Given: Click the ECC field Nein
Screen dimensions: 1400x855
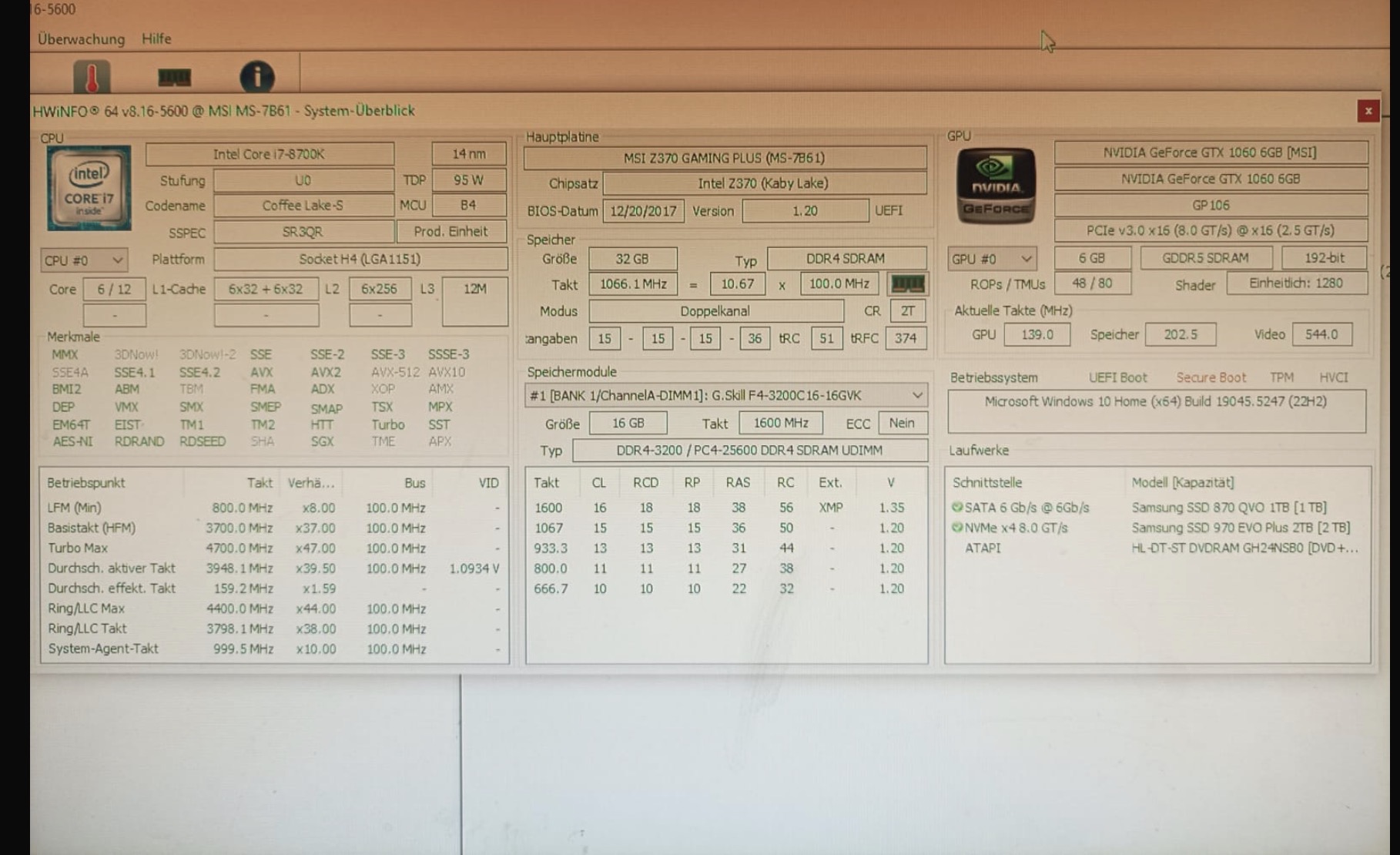Looking at the screenshot, I should pos(902,423).
